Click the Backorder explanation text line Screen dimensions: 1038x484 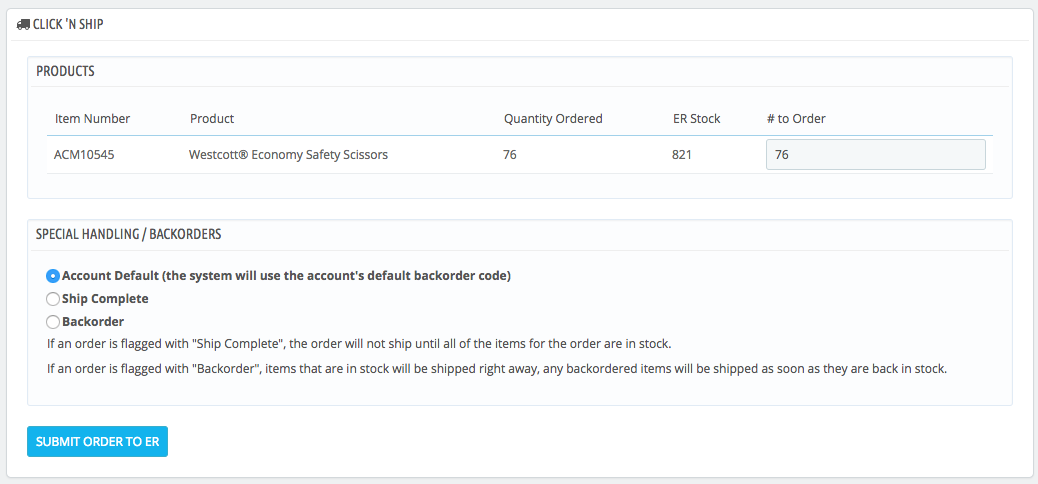point(497,369)
